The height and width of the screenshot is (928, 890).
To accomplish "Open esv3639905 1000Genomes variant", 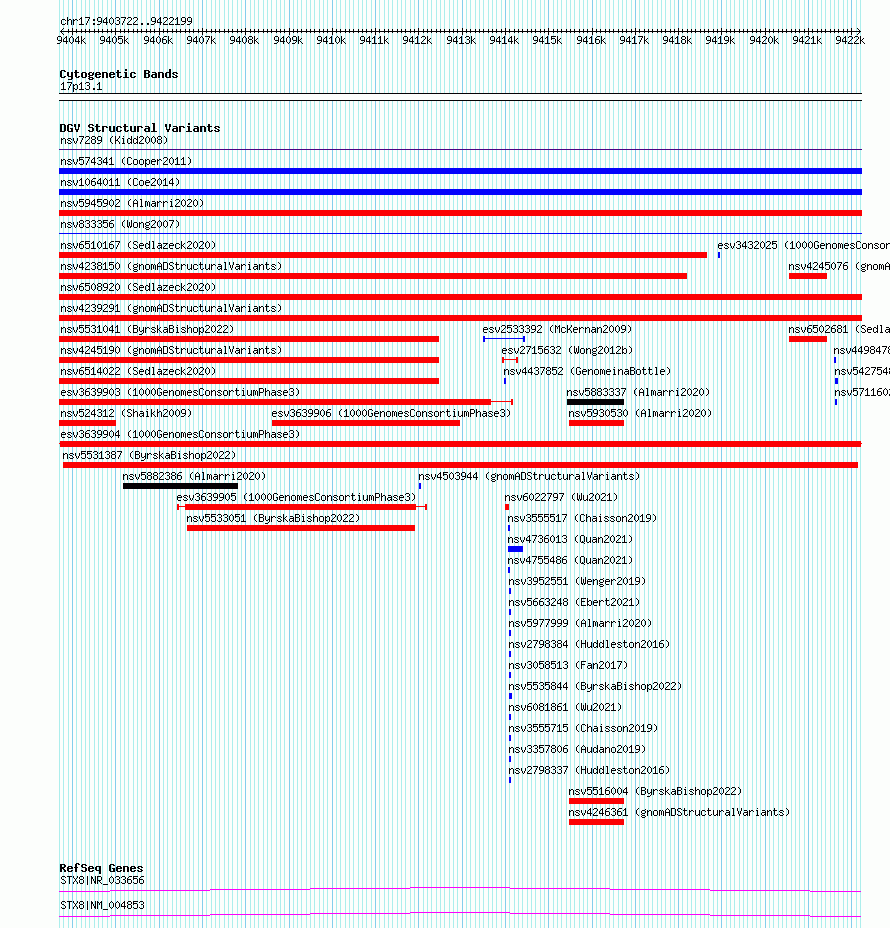I will pyautogui.click(x=296, y=497).
